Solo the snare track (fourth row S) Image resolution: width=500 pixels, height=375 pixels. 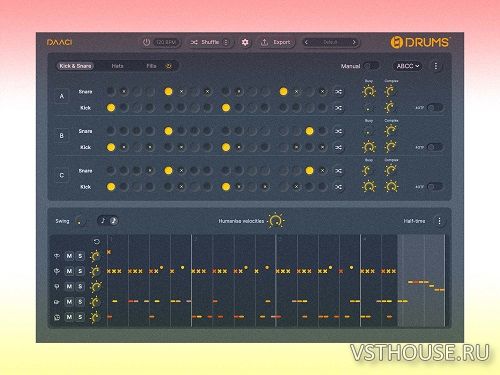point(80,302)
